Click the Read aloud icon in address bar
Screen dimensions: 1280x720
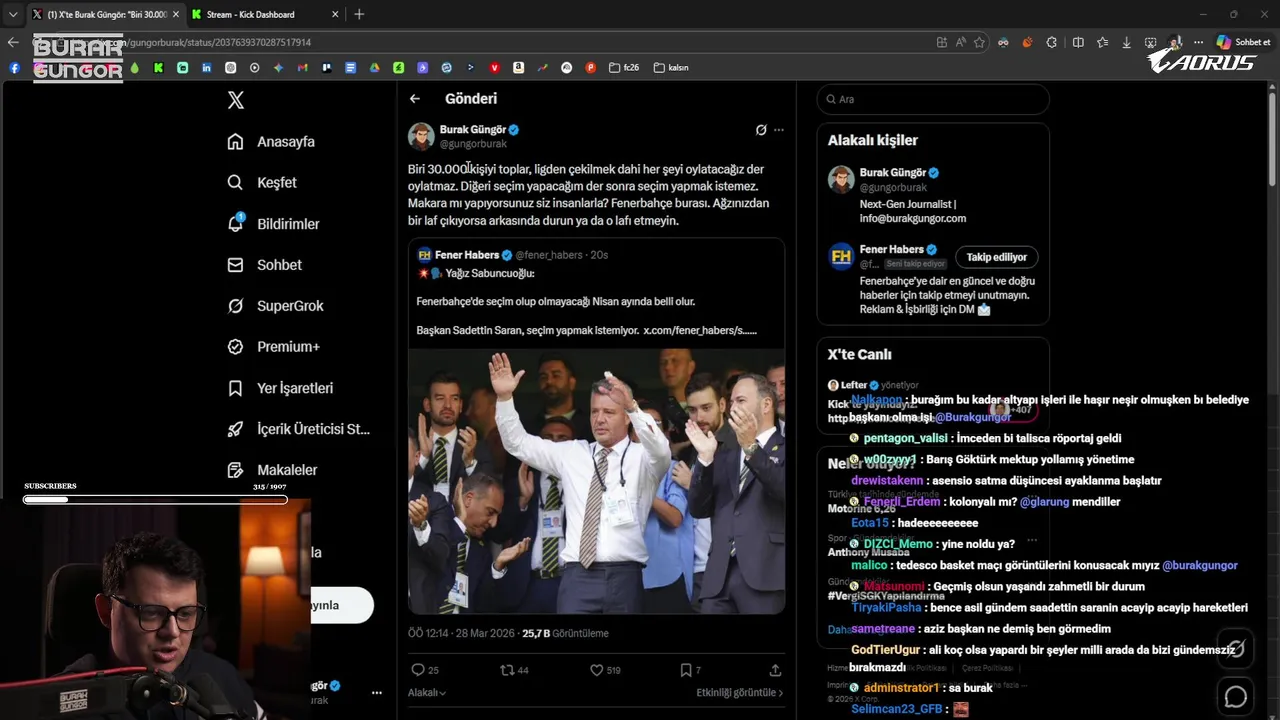(x=960, y=42)
